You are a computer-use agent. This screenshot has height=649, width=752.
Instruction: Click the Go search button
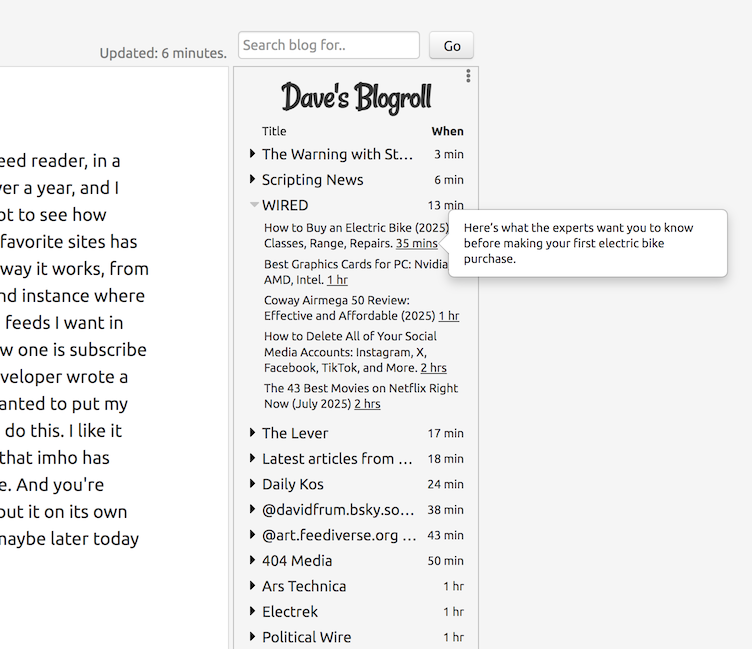tap(451, 46)
